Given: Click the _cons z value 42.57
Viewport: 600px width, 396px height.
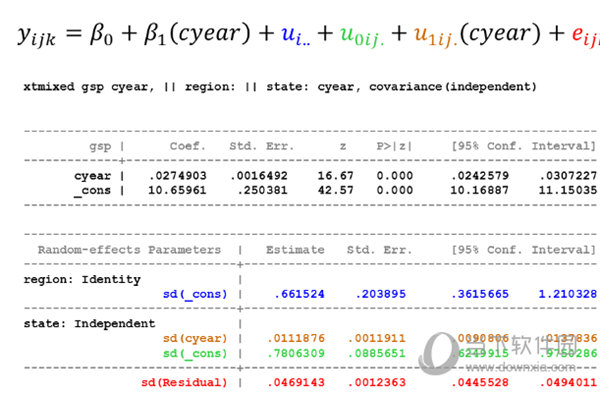Looking at the screenshot, I should tap(336, 190).
